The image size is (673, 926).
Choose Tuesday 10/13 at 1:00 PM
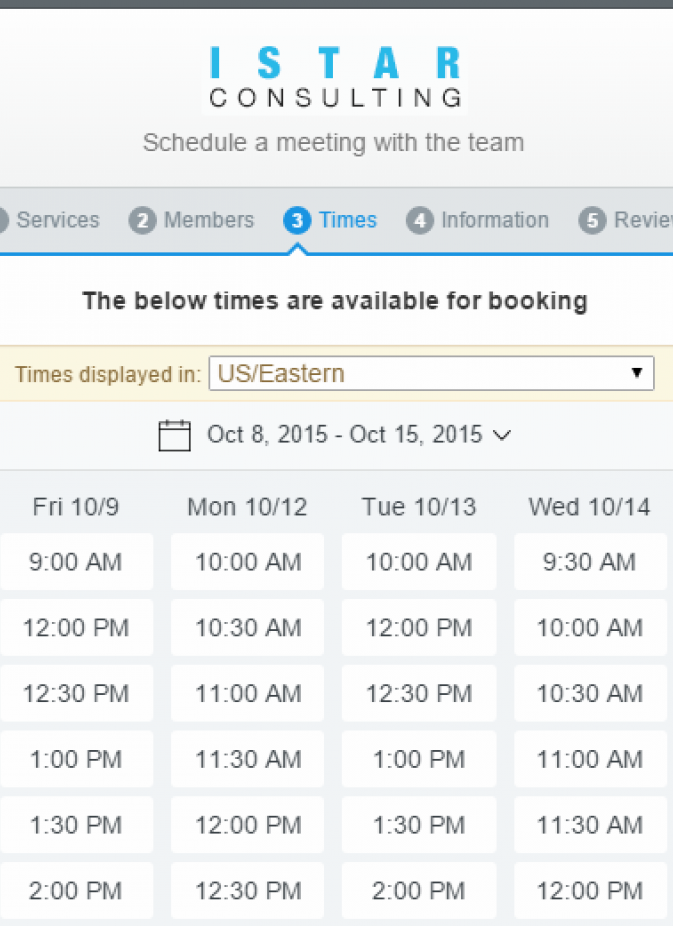tap(419, 759)
